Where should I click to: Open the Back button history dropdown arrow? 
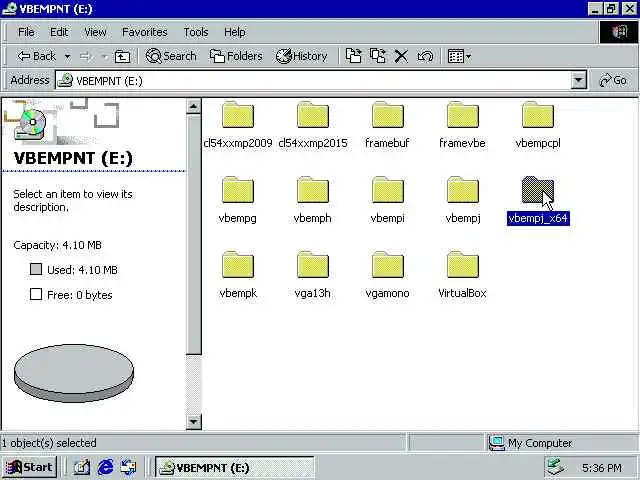click(67, 56)
